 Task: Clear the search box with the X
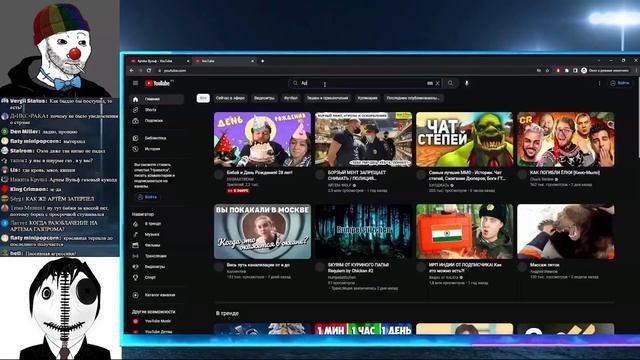[438, 83]
